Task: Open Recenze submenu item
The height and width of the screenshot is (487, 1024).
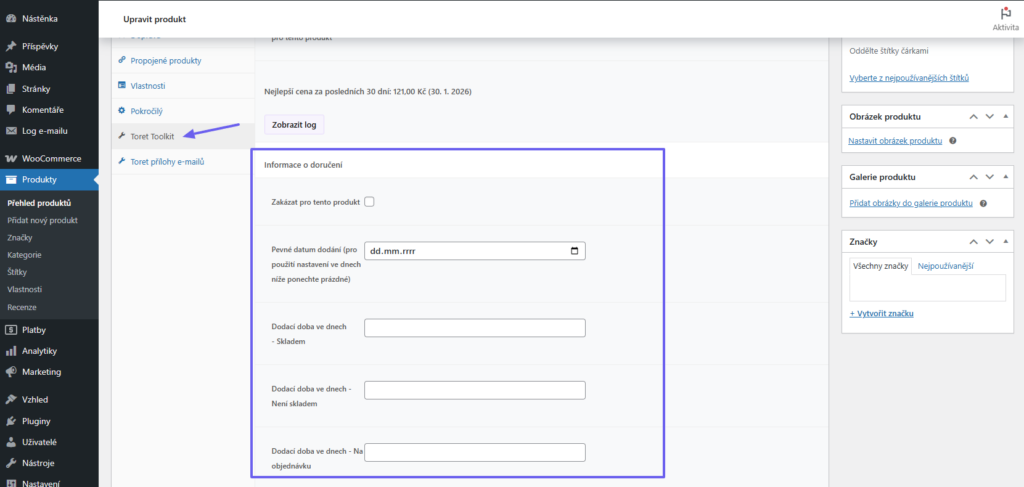Action: [22, 307]
